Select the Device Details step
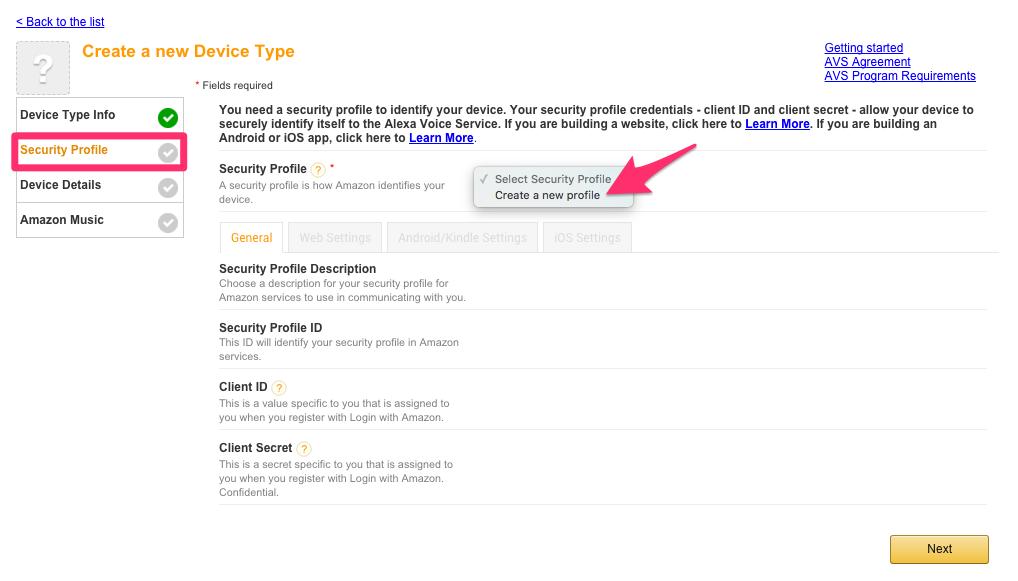The image size is (1018, 581). click(100, 185)
